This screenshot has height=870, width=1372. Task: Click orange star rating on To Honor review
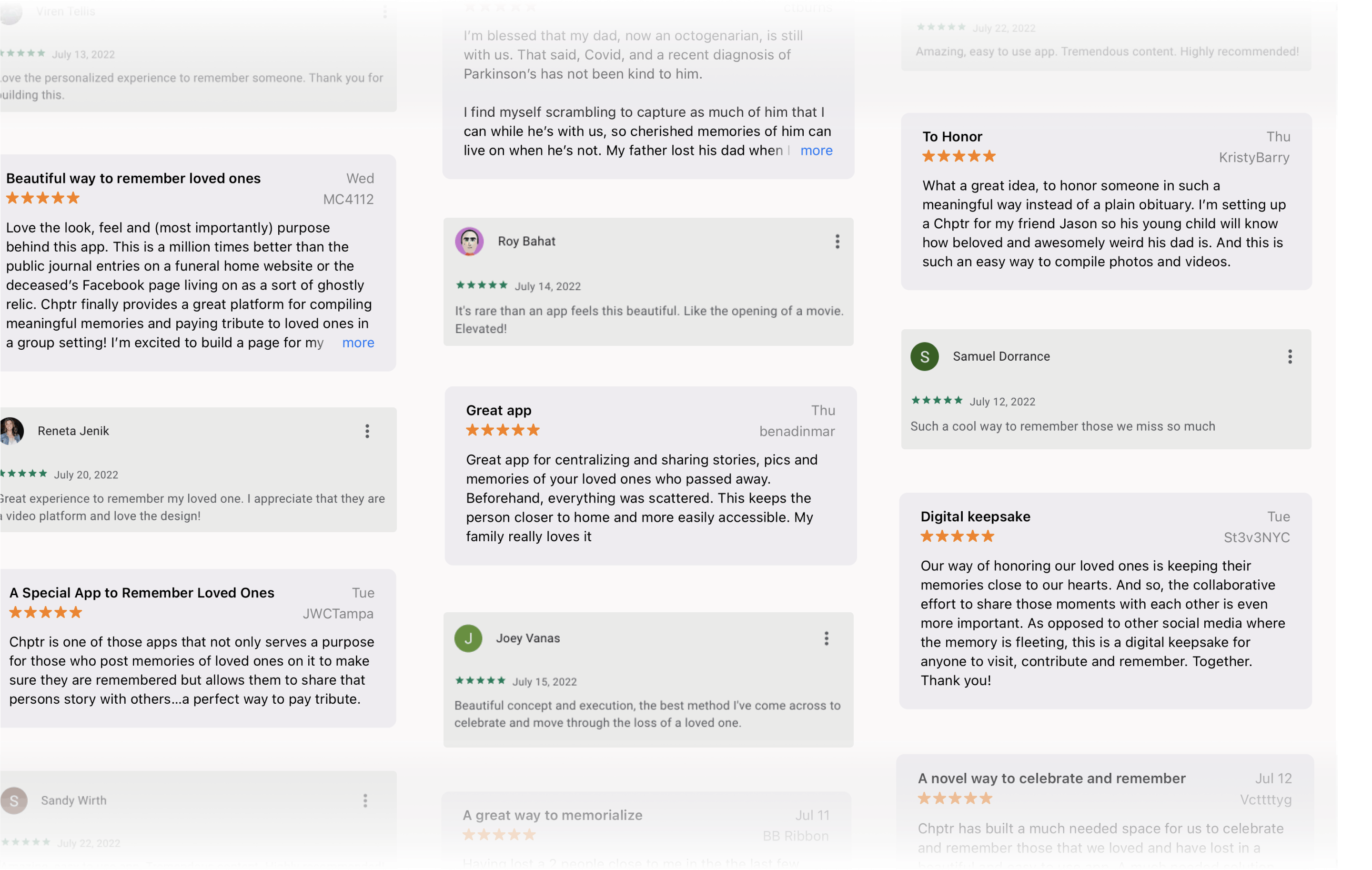(958, 156)
